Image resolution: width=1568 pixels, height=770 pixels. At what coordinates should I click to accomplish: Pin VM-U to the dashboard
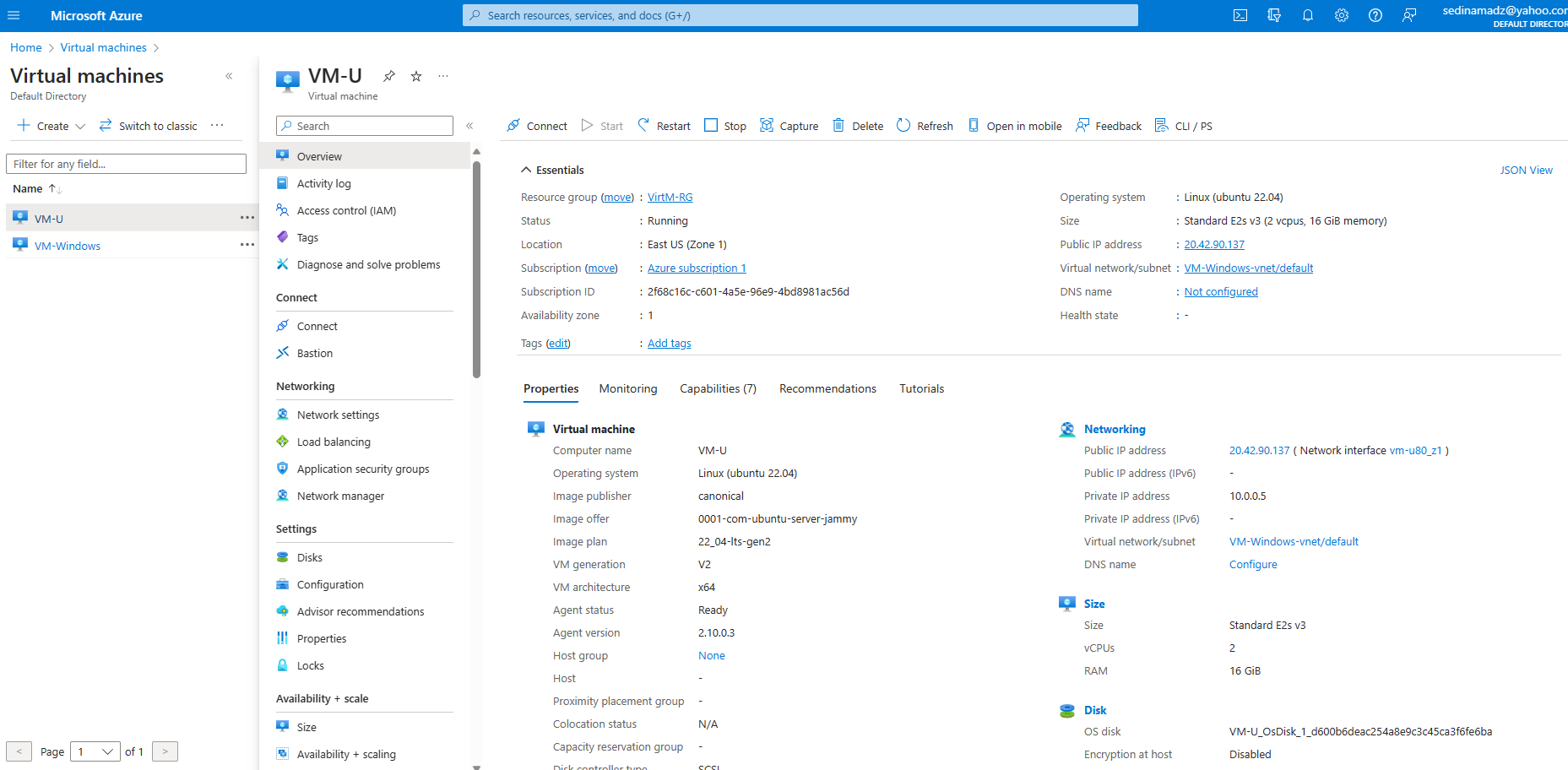[388, 75]
